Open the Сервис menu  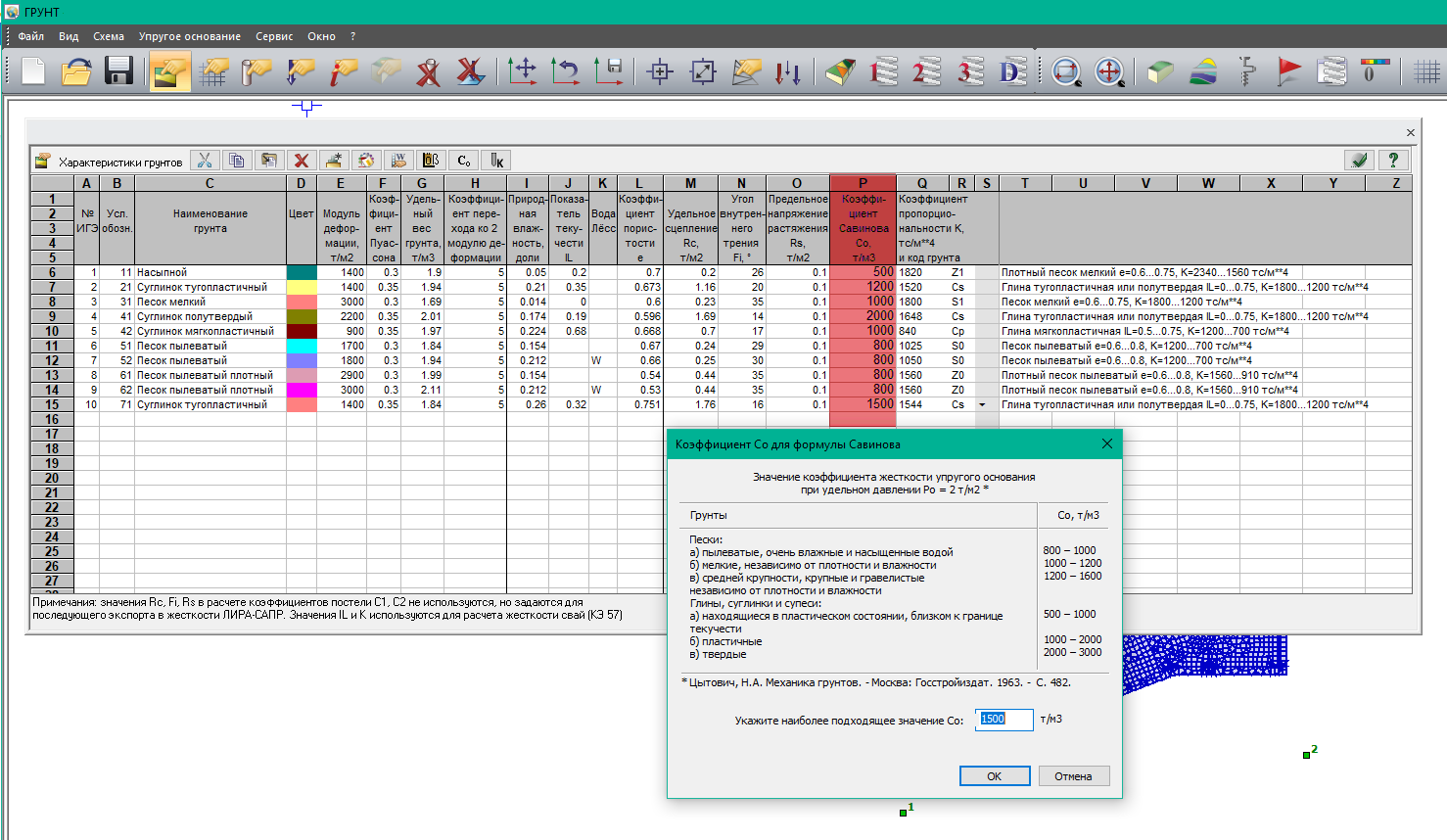click(x=274, y=36)
